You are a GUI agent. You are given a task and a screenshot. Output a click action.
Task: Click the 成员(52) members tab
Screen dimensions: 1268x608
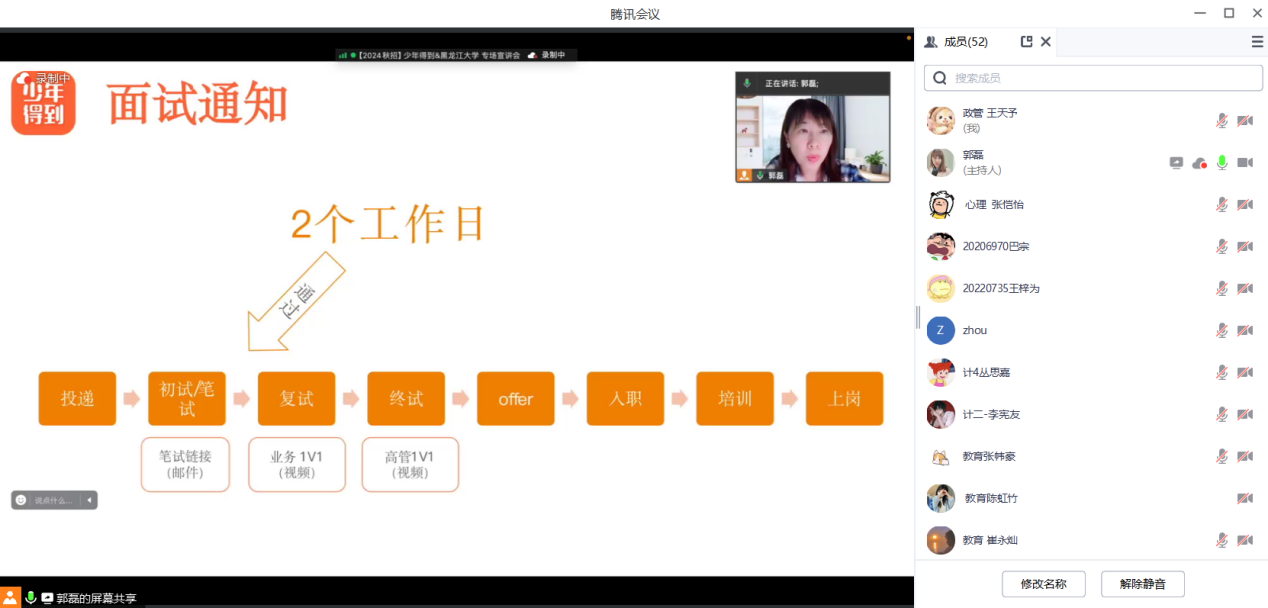(x=957, y=42)
